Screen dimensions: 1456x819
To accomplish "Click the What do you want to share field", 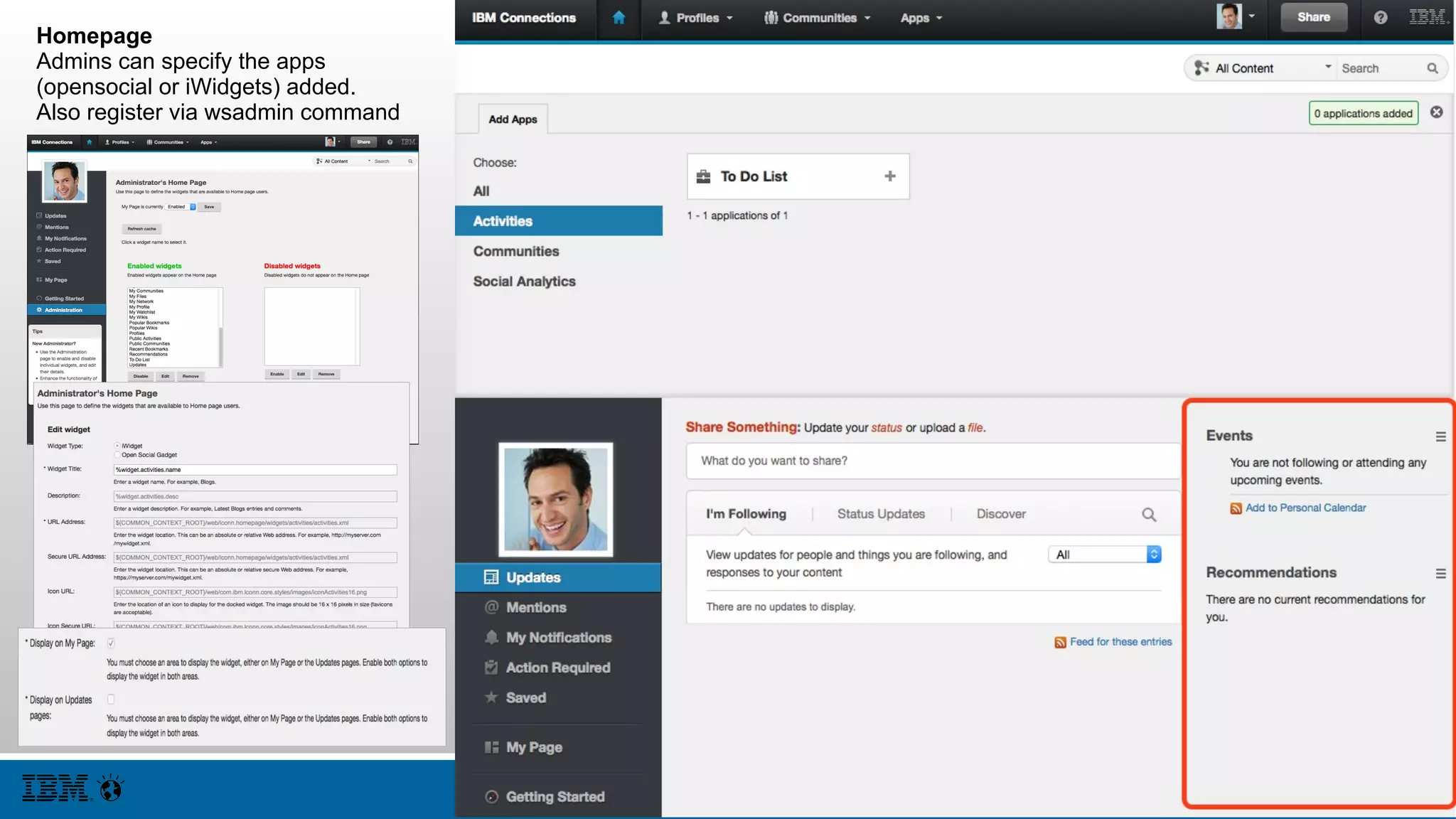I will (931, 461).
